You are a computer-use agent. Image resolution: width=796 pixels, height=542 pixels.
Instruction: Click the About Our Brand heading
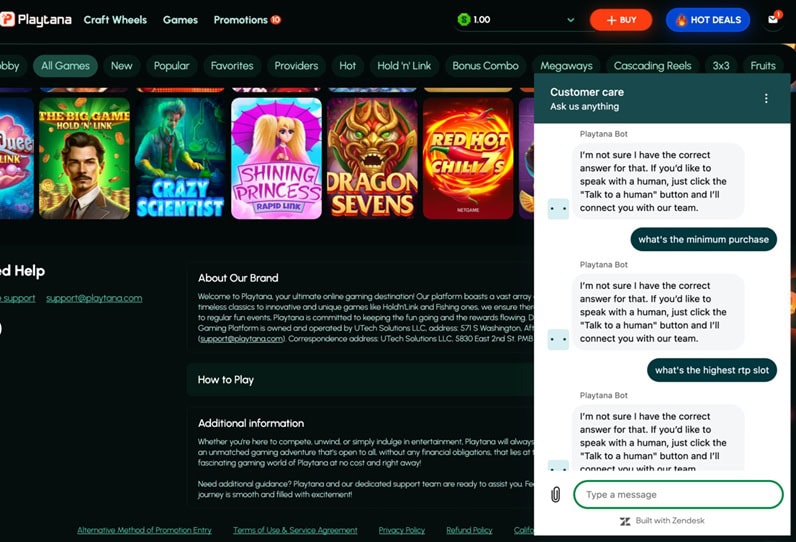(238, 278)
